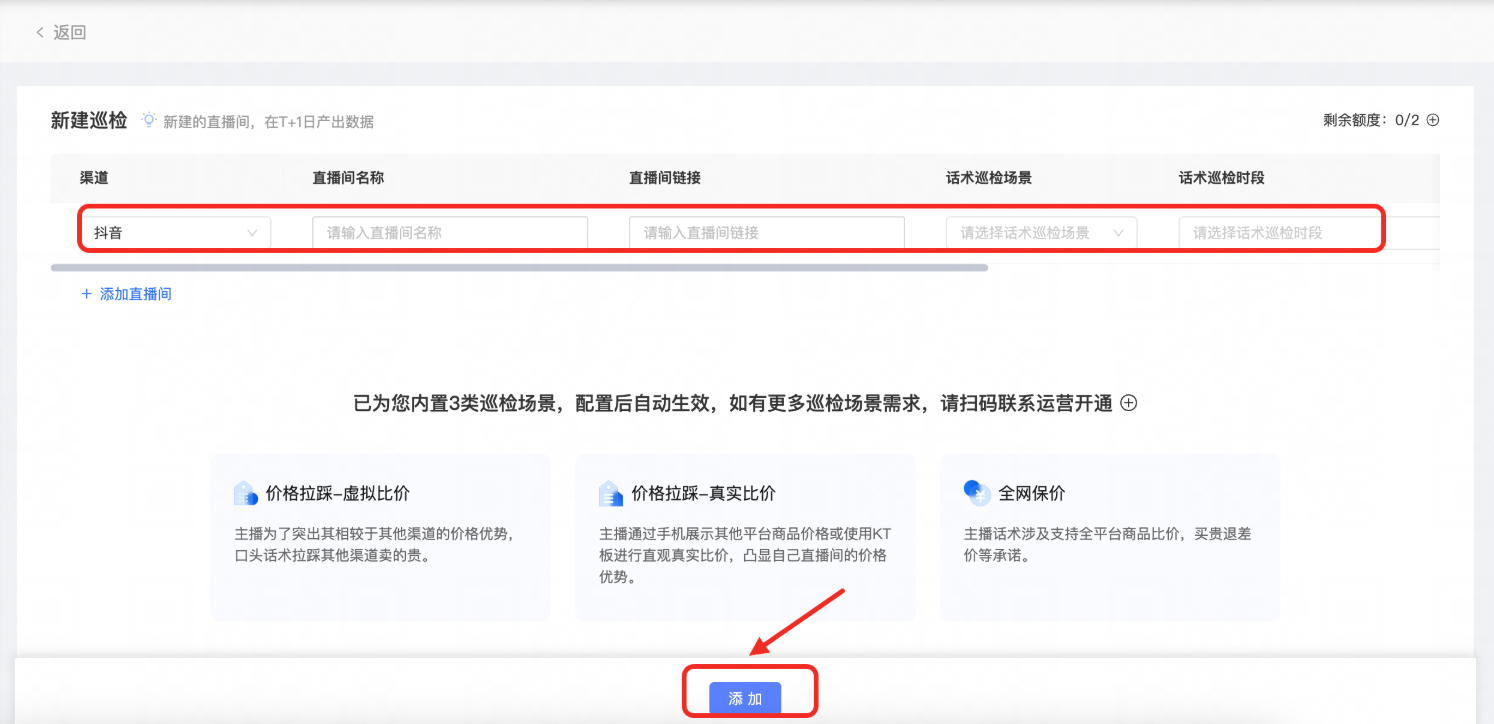
Task: Click the 价格拉踩-虚拟比价 card icon
Action: coord(246,493)
